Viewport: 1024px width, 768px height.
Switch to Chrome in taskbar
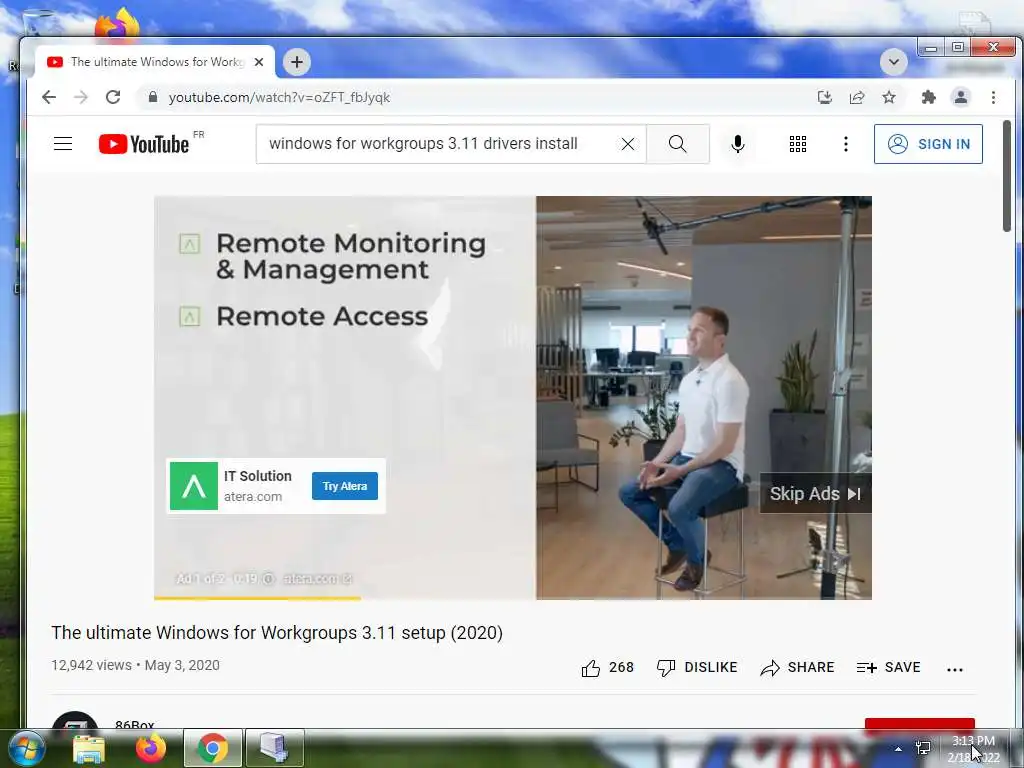tap(212, 749)
